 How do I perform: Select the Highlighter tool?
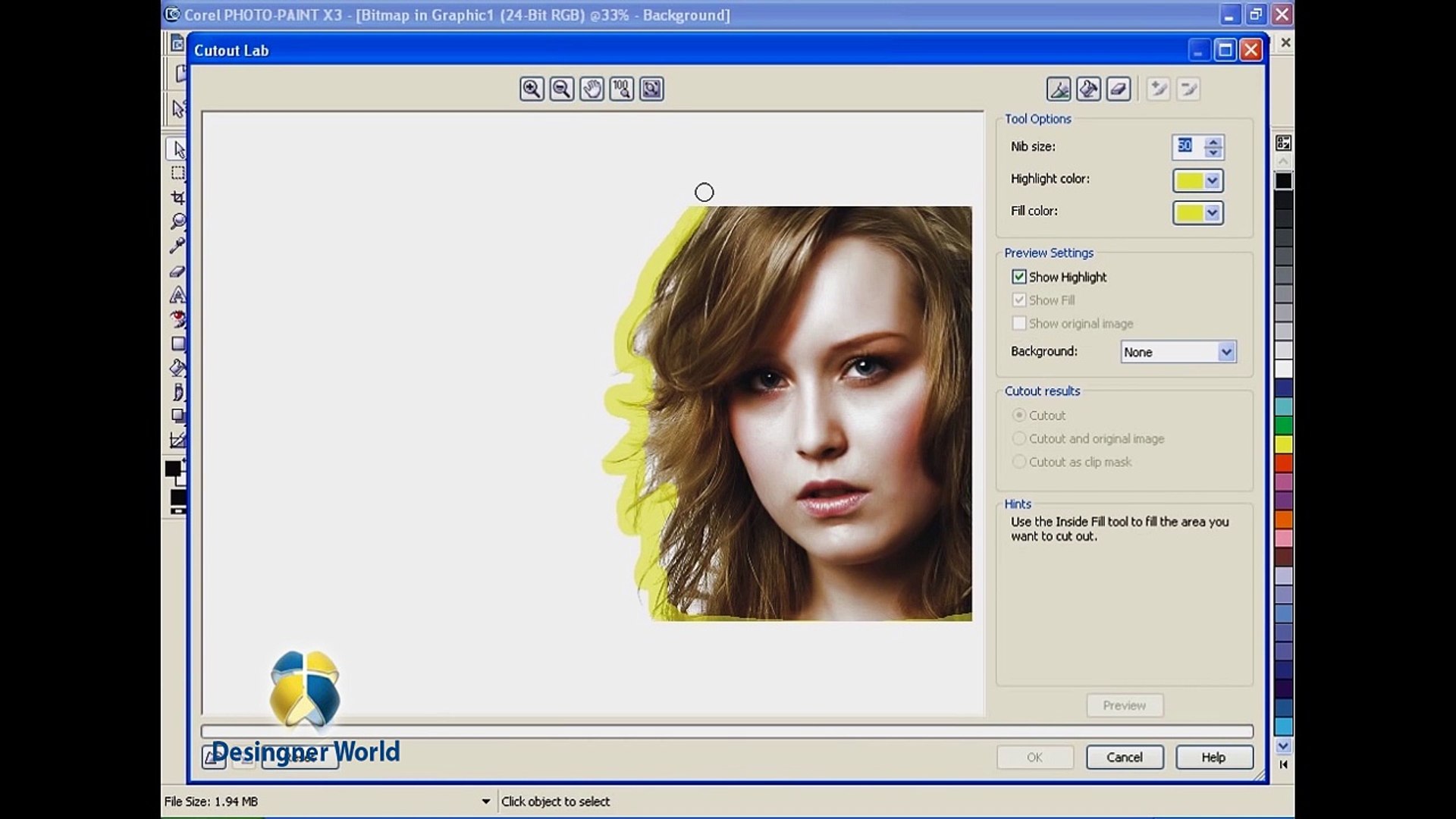tap(1059, 89)
